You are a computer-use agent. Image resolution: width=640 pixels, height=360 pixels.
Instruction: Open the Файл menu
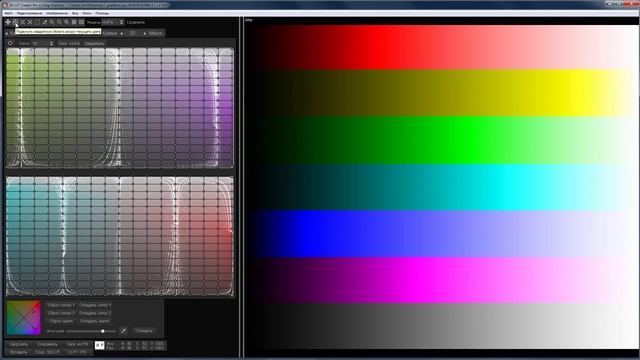tap(8, 13)
